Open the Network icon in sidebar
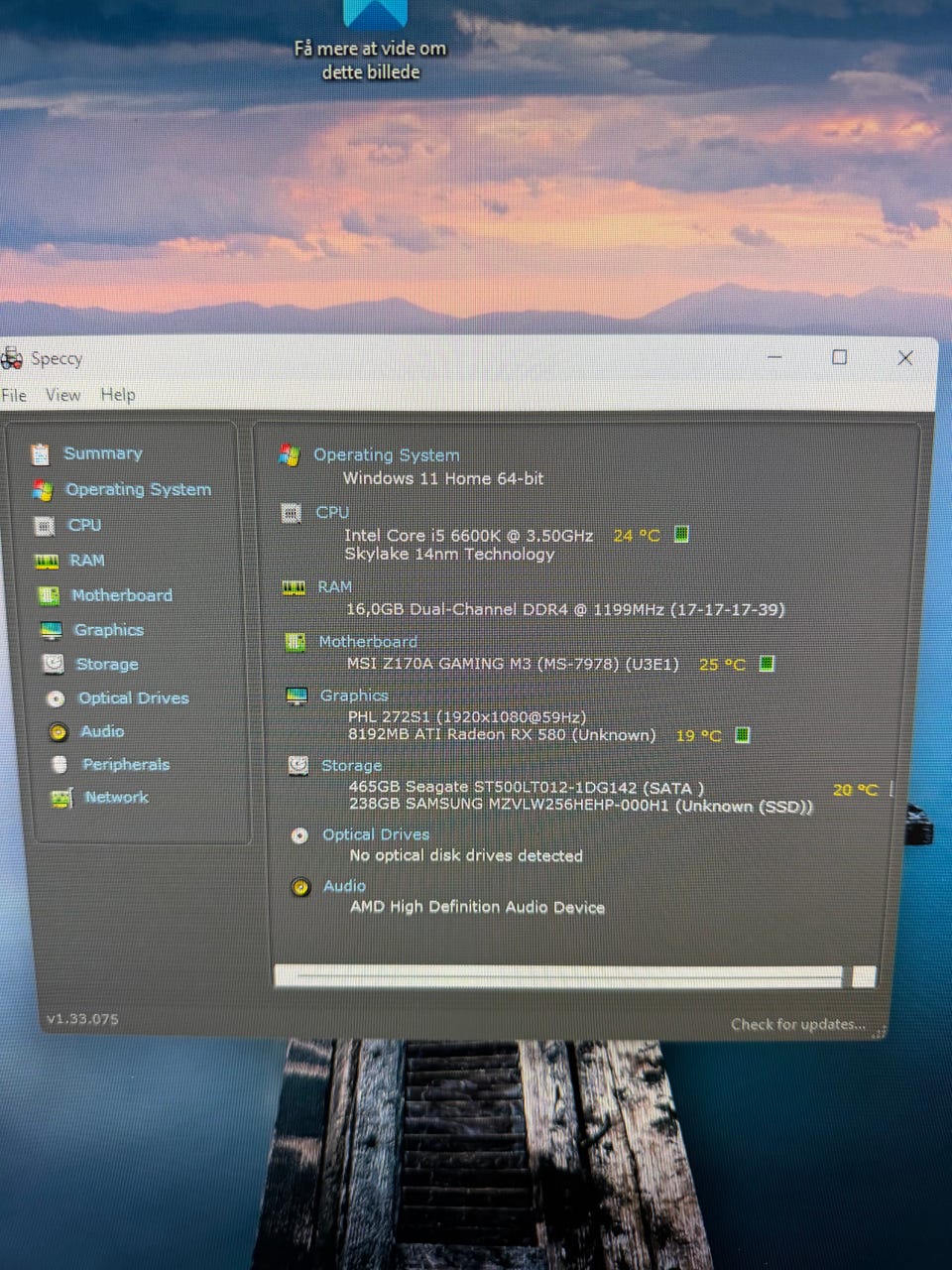 (x=61, y=798)
